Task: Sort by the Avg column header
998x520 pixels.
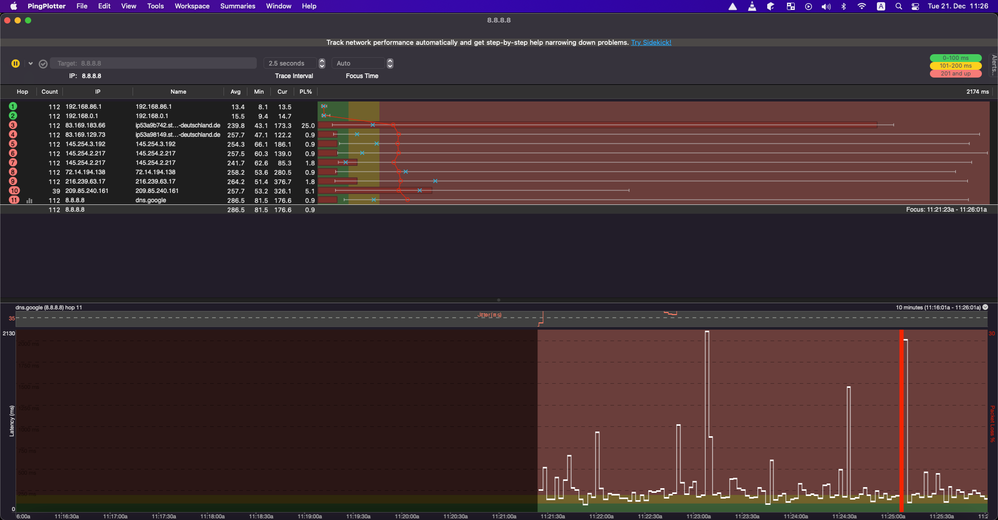Action: click(x=235, y=92)
